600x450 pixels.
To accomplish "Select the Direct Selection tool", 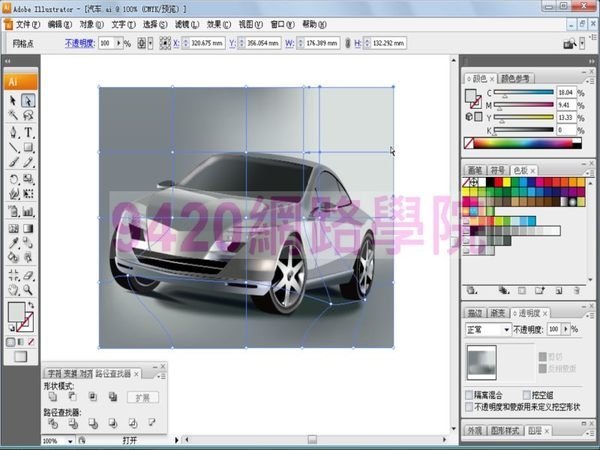I will 29,101.
